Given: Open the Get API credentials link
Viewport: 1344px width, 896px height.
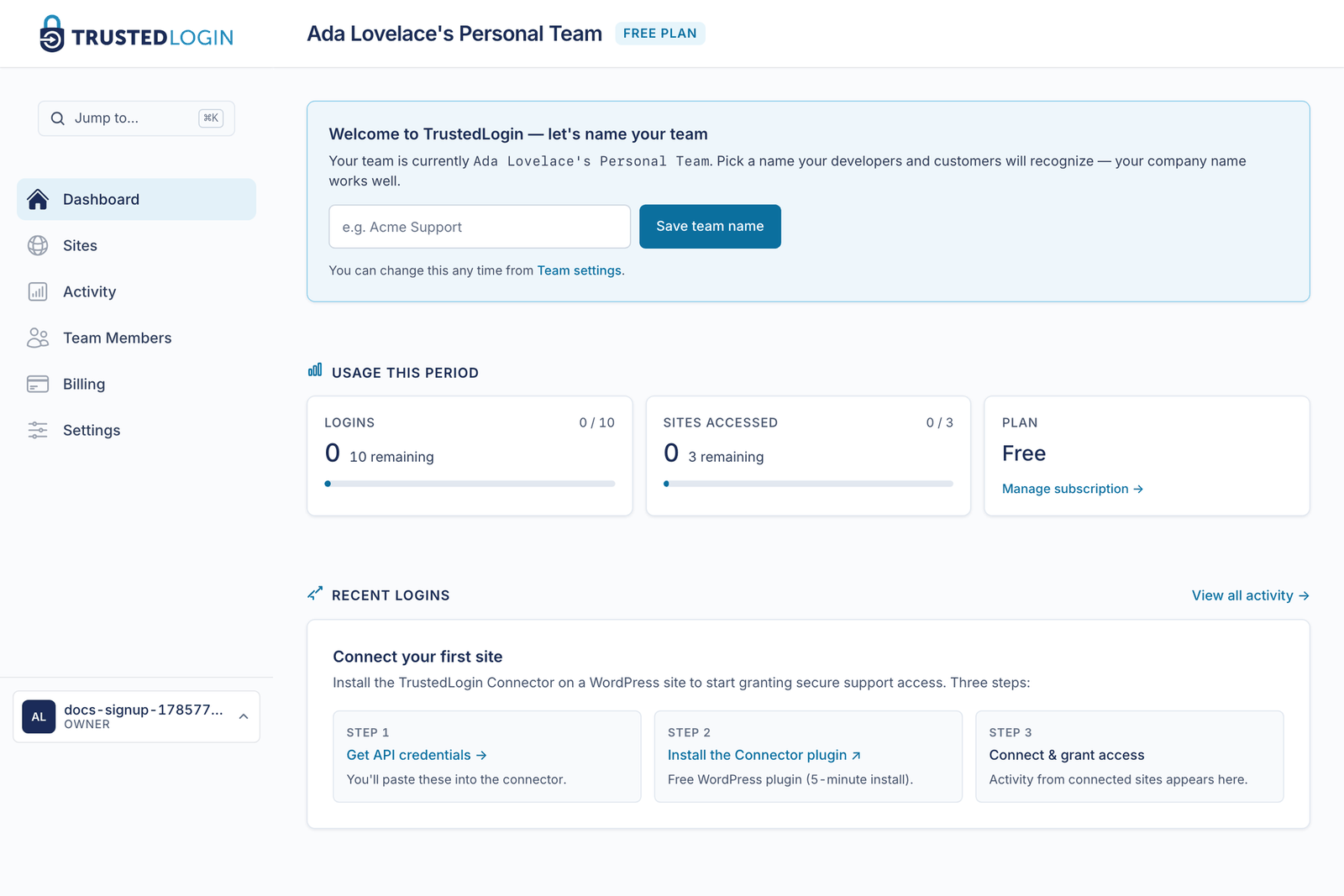Looking at the screenshot, I should pyautogui.click(x=417, y=755).
